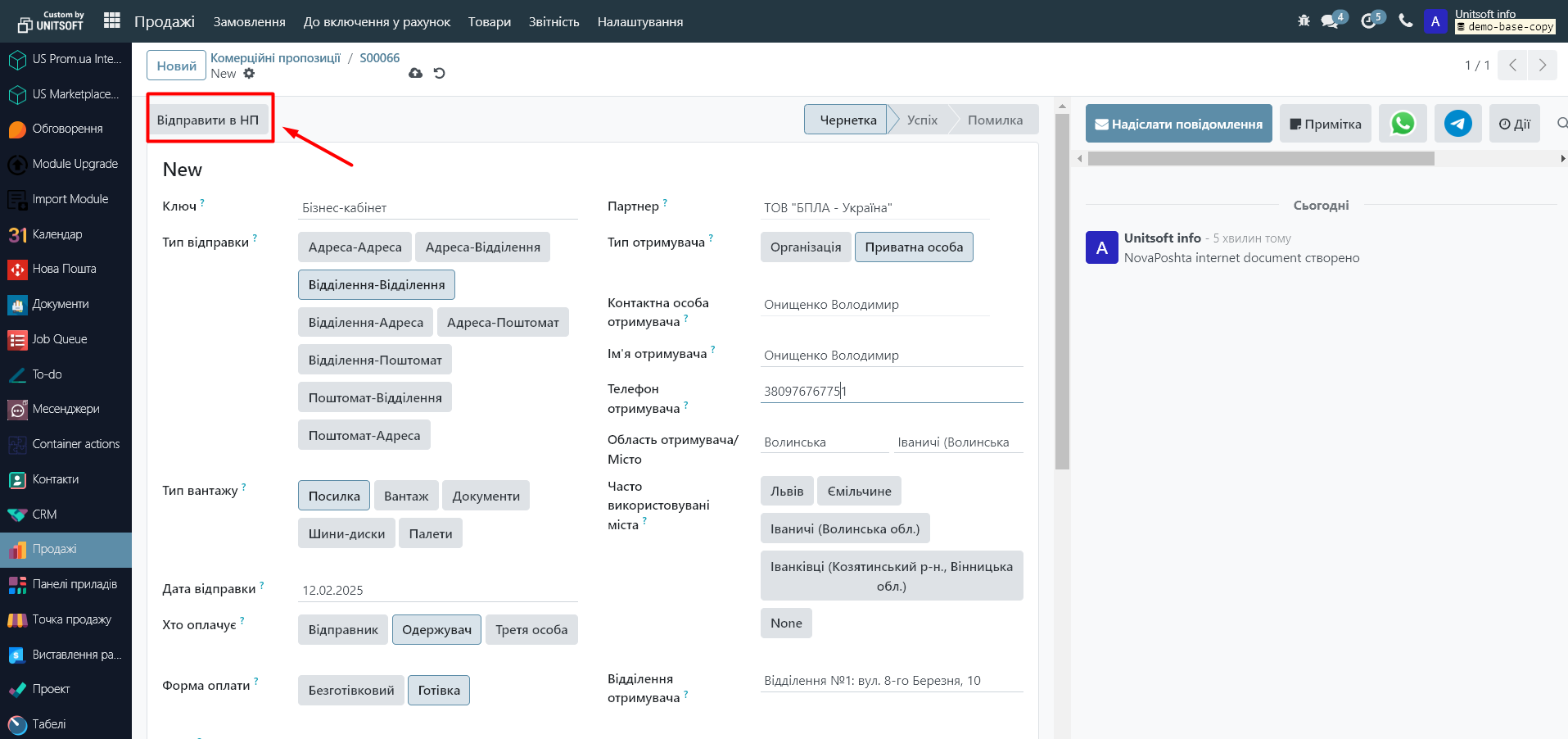Click the debug bug icon in the top bar
Viewport: 1568px width, 739px height.
[1304, 20]
